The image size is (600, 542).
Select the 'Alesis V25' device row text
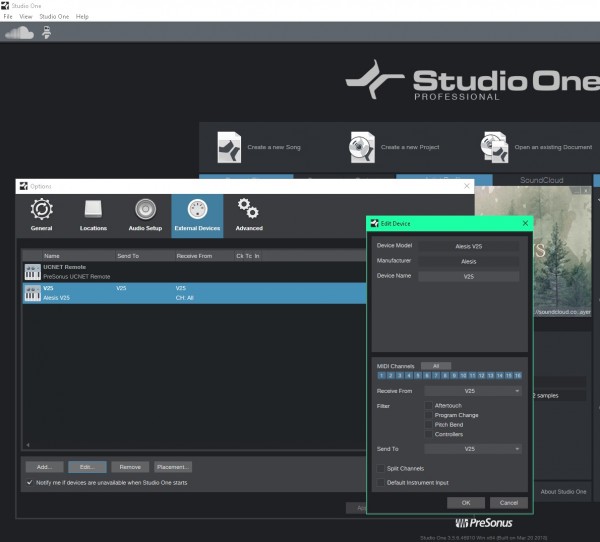[x=57, y=298]
